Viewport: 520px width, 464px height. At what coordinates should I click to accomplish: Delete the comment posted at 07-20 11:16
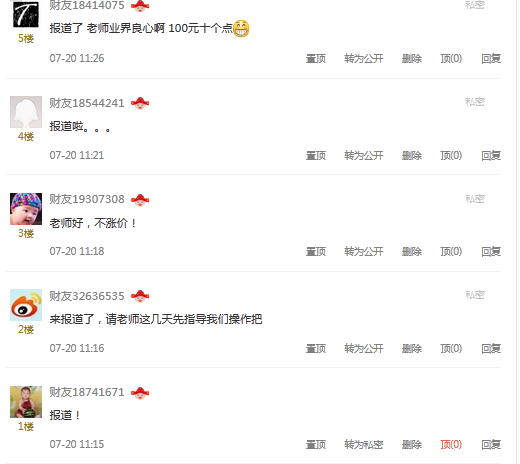412,348
